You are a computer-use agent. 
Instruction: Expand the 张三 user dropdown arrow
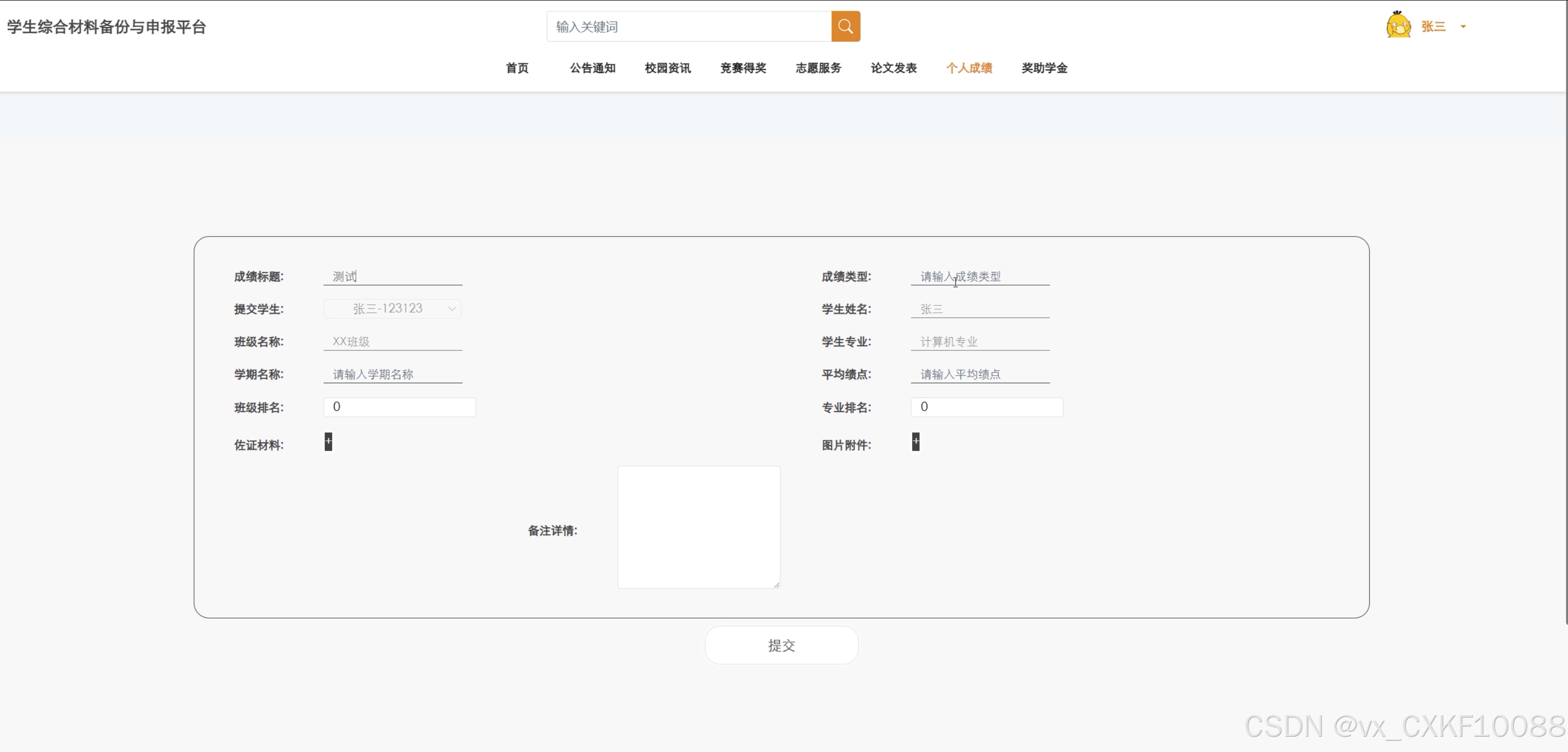(x=1463, y=26)
